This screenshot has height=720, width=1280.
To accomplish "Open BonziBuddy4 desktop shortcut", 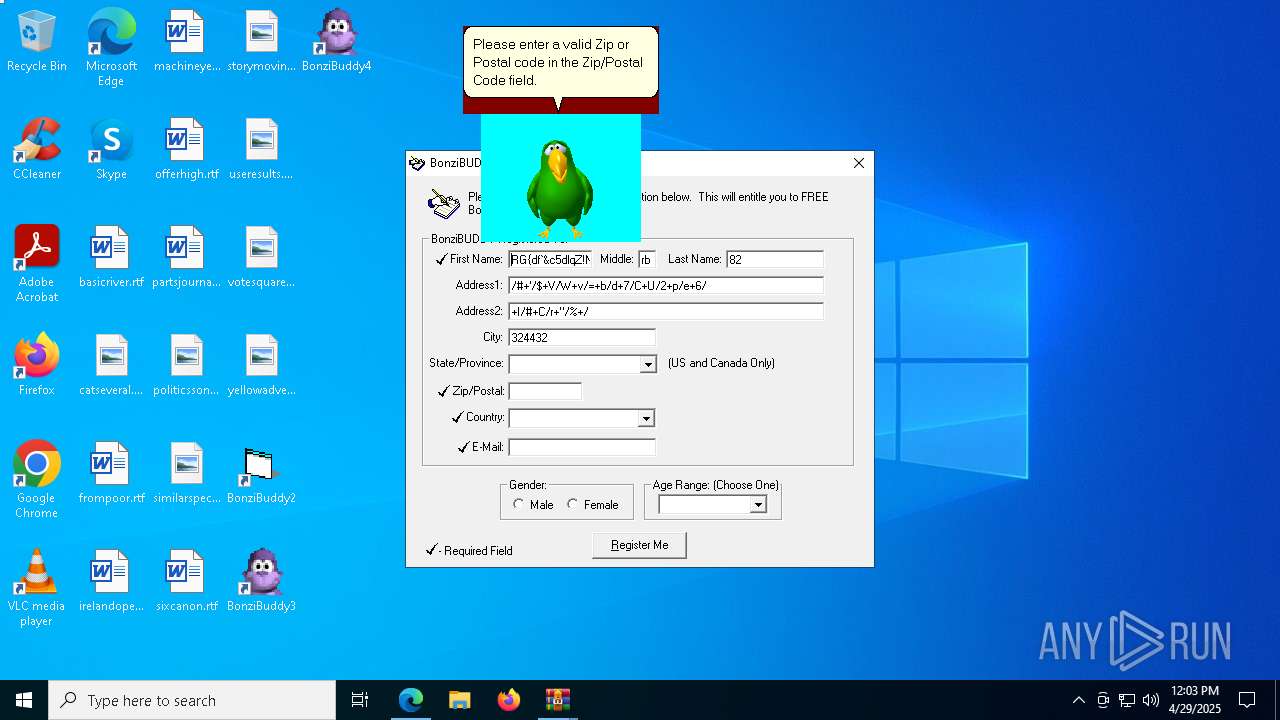I will pyautogui.click(x=337, y=41).
